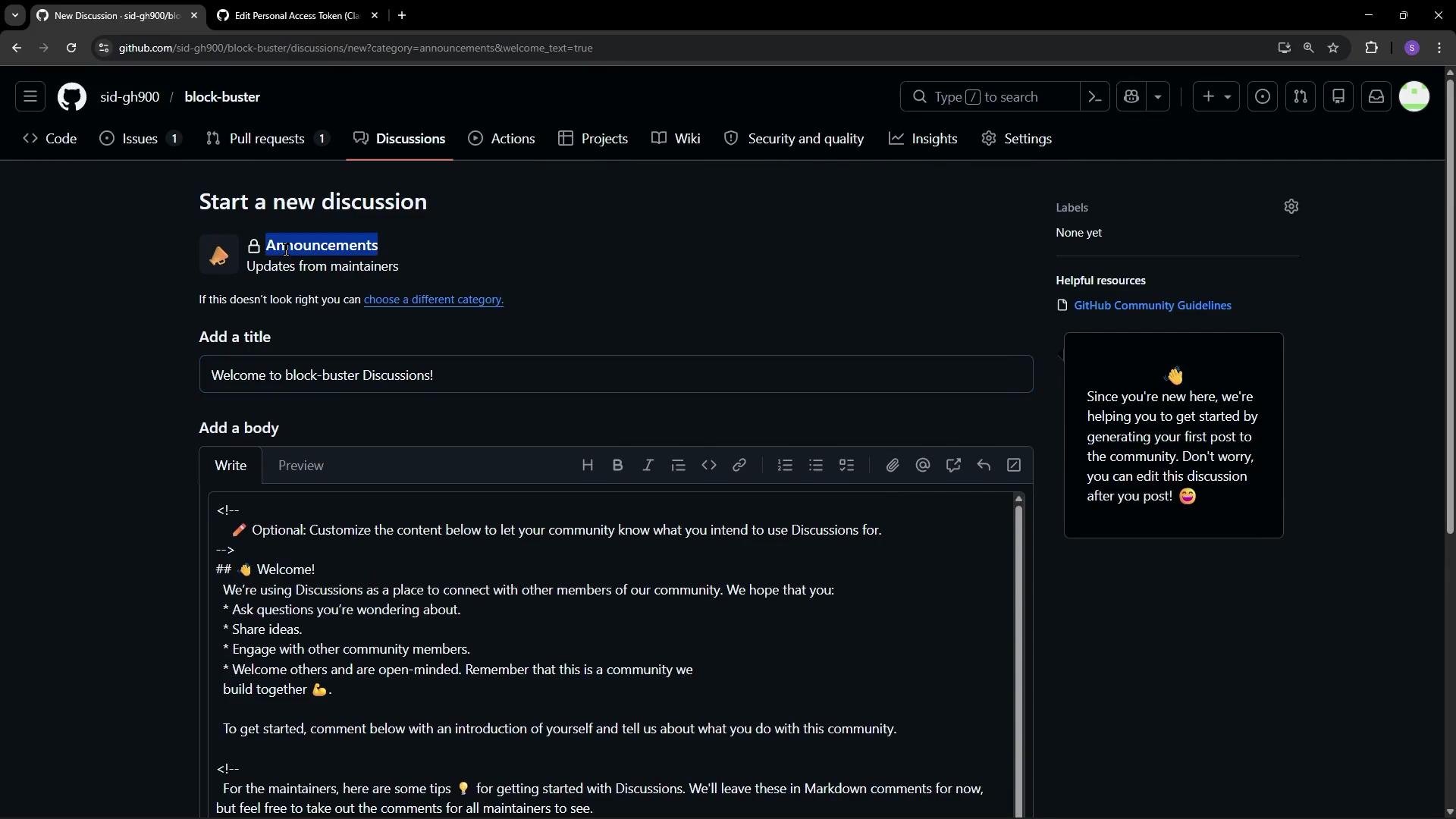The width and height of the screenshot is (1456, 819).
Task: Open the Security and quality tab
Action: [x=794, y=139]
